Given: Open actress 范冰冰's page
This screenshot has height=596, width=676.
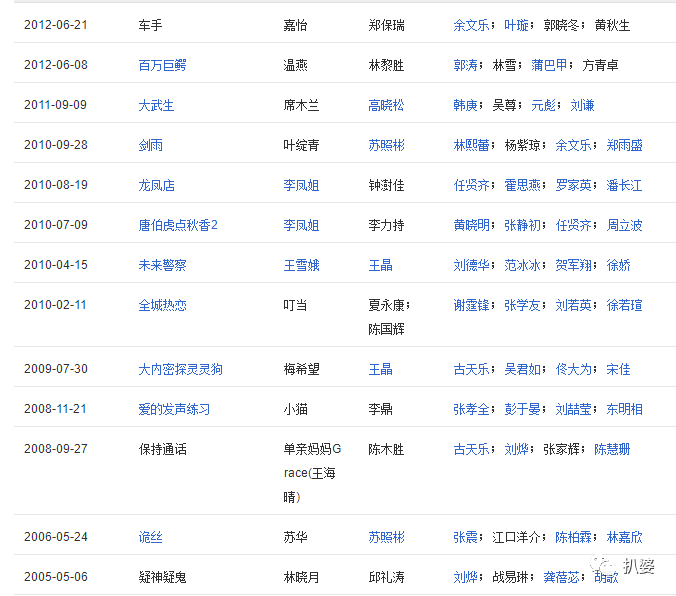Looking at the screenshot, I should coord(522,265).
